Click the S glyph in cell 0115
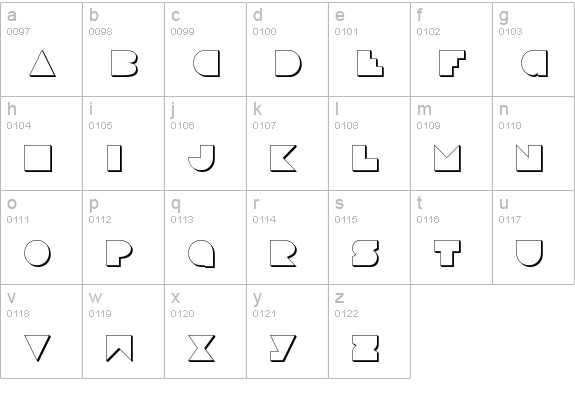The image size is (575, 414). click(365, 253)
